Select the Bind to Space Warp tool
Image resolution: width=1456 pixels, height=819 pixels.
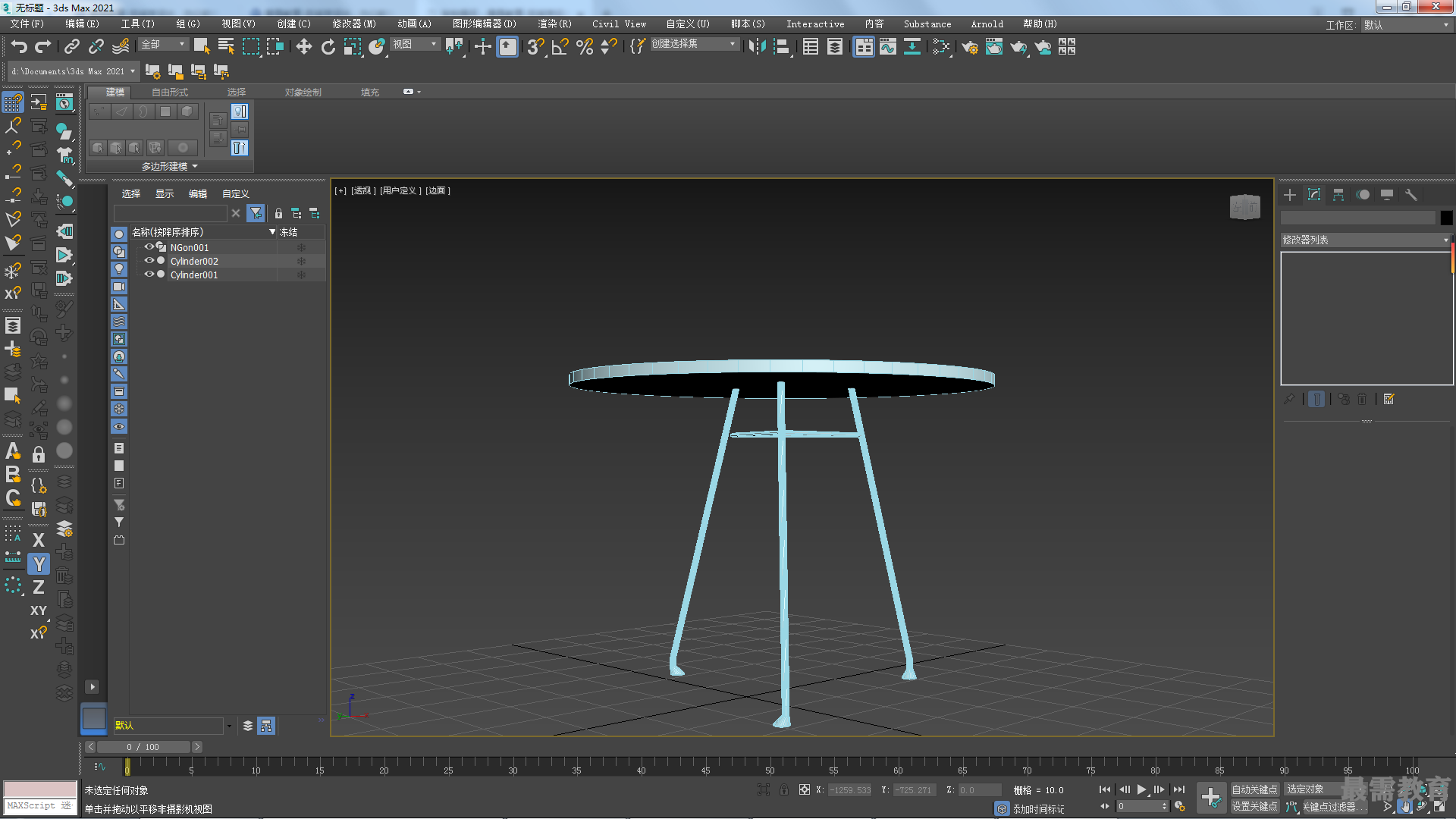(x=121, y=47)
